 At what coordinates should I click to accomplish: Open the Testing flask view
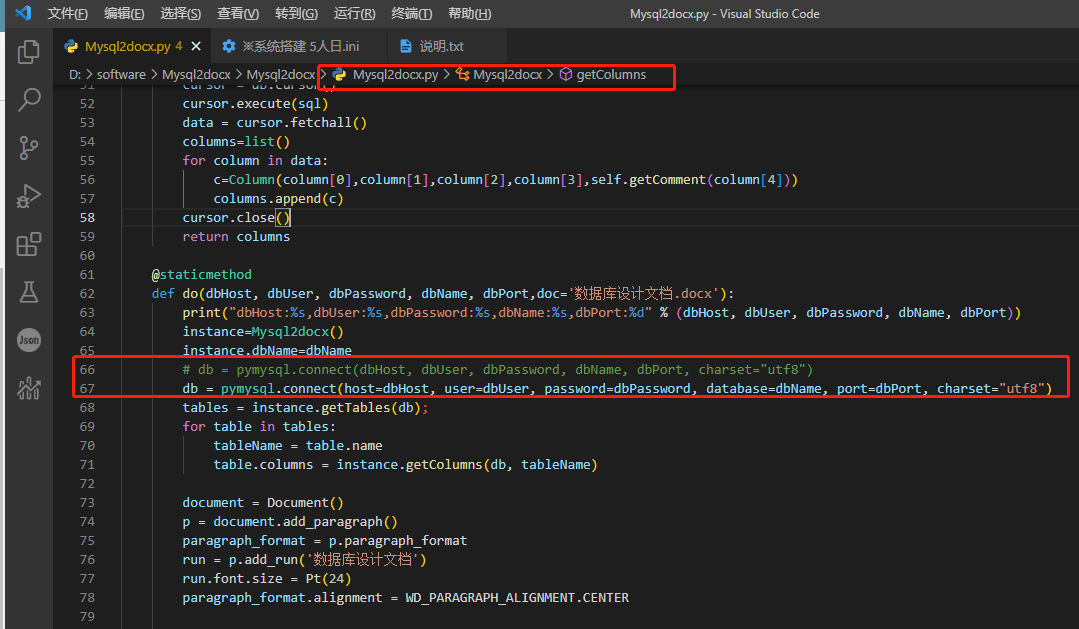coord(28,292)
